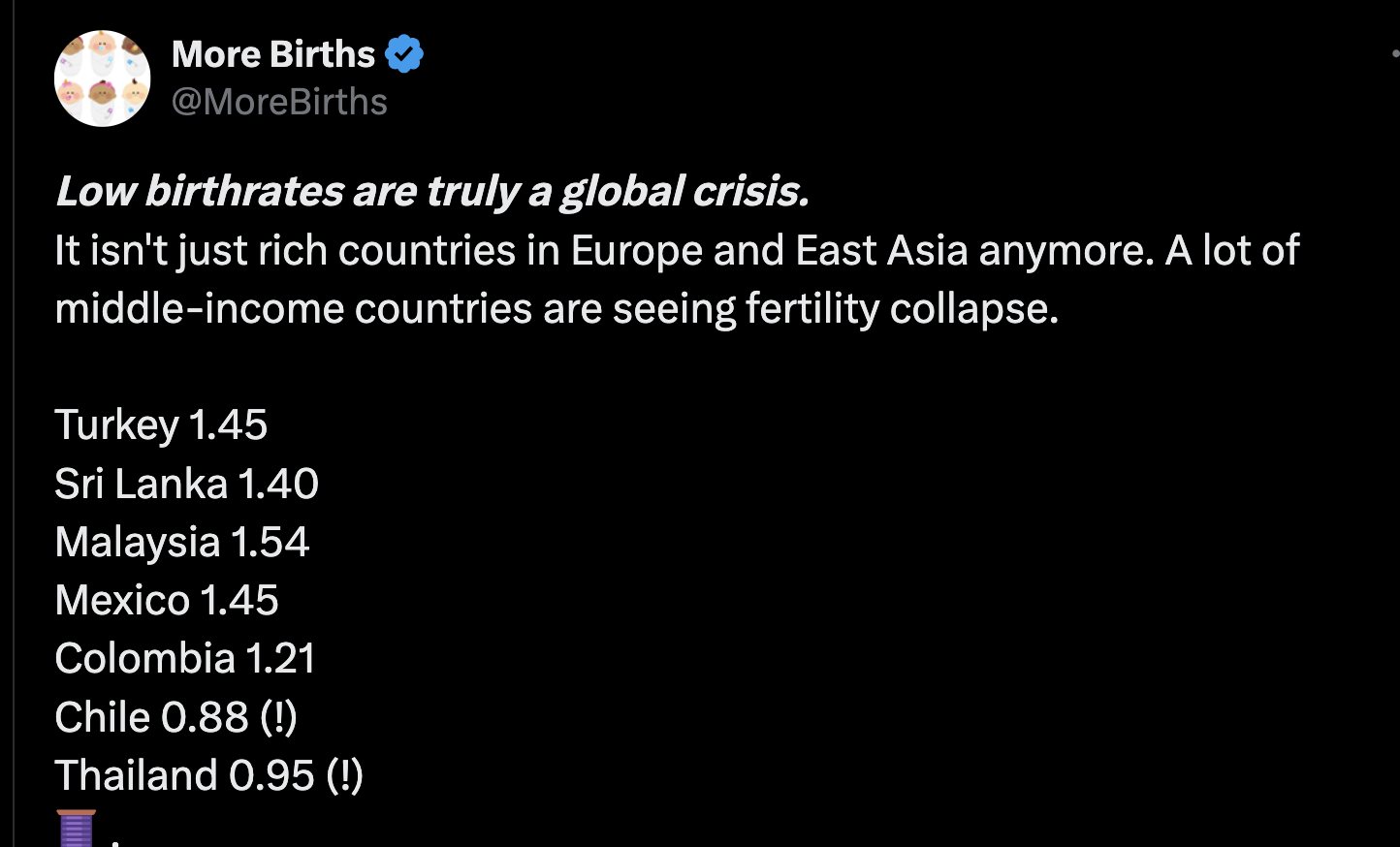Click the "Chile 0.88" text

pos(151,717)
